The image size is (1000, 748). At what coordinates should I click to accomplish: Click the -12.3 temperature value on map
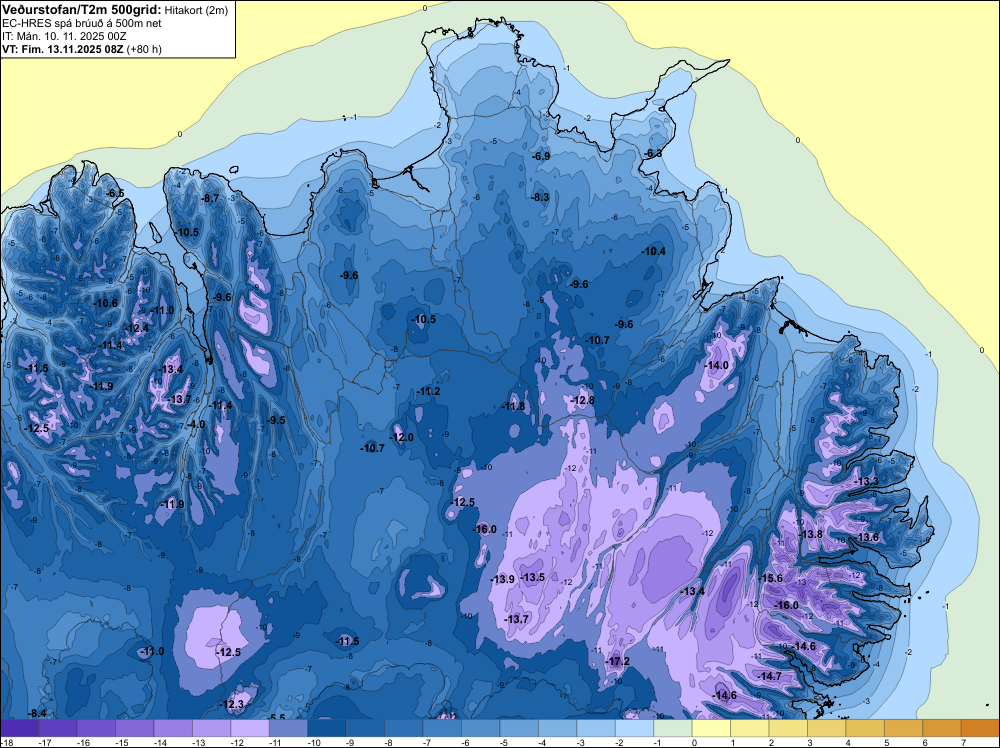232,704
